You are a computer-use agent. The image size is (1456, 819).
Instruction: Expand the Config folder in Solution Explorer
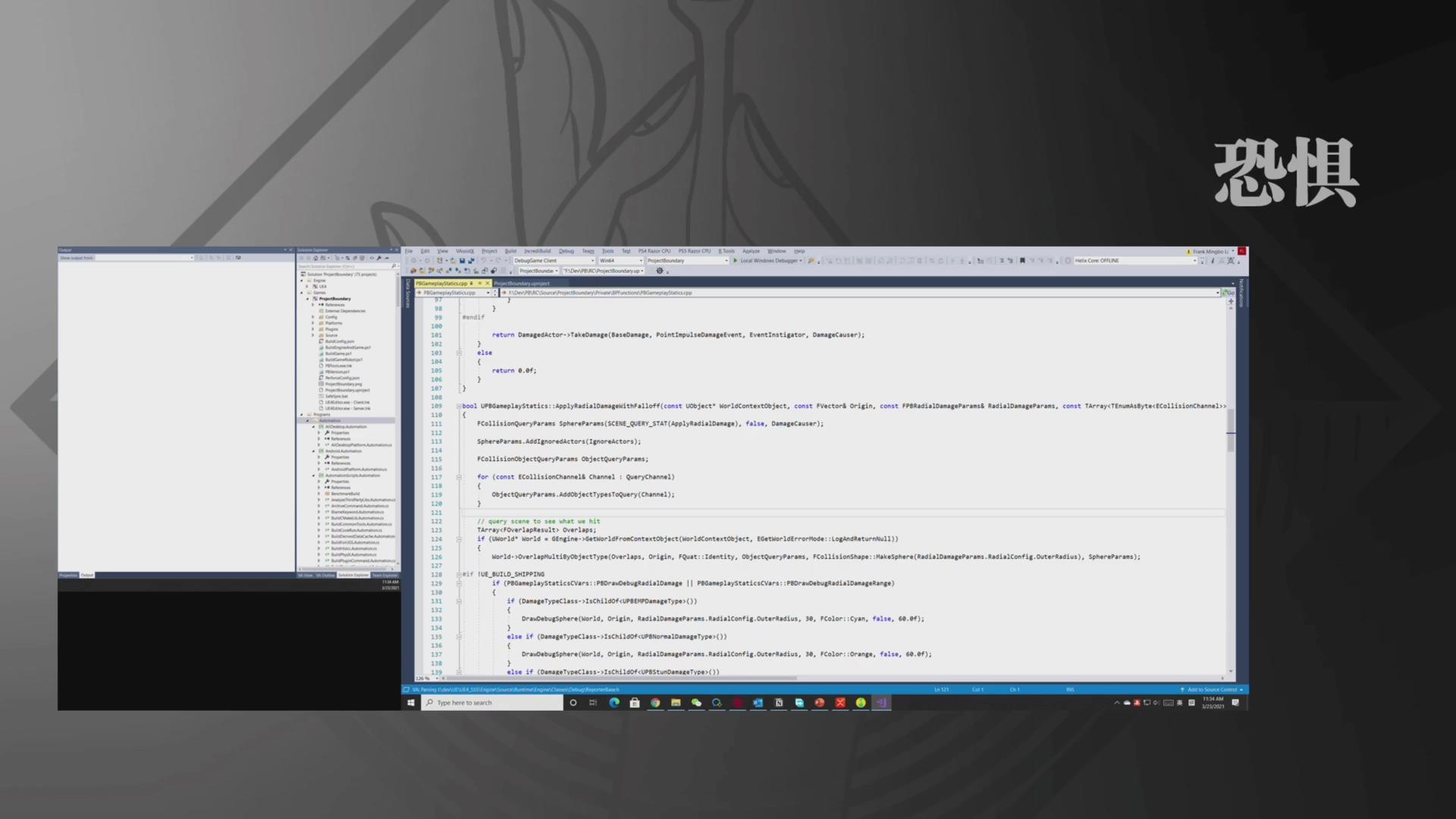coord(312,317)
